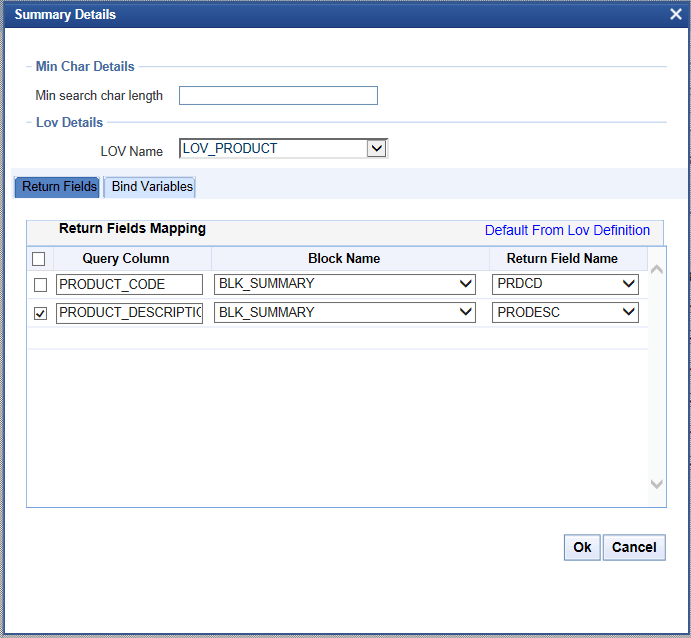691x638 pixels.
Task: Uncheck the PRODUCT_DESCRIPTION row checkbox
Action: point(40,313)
